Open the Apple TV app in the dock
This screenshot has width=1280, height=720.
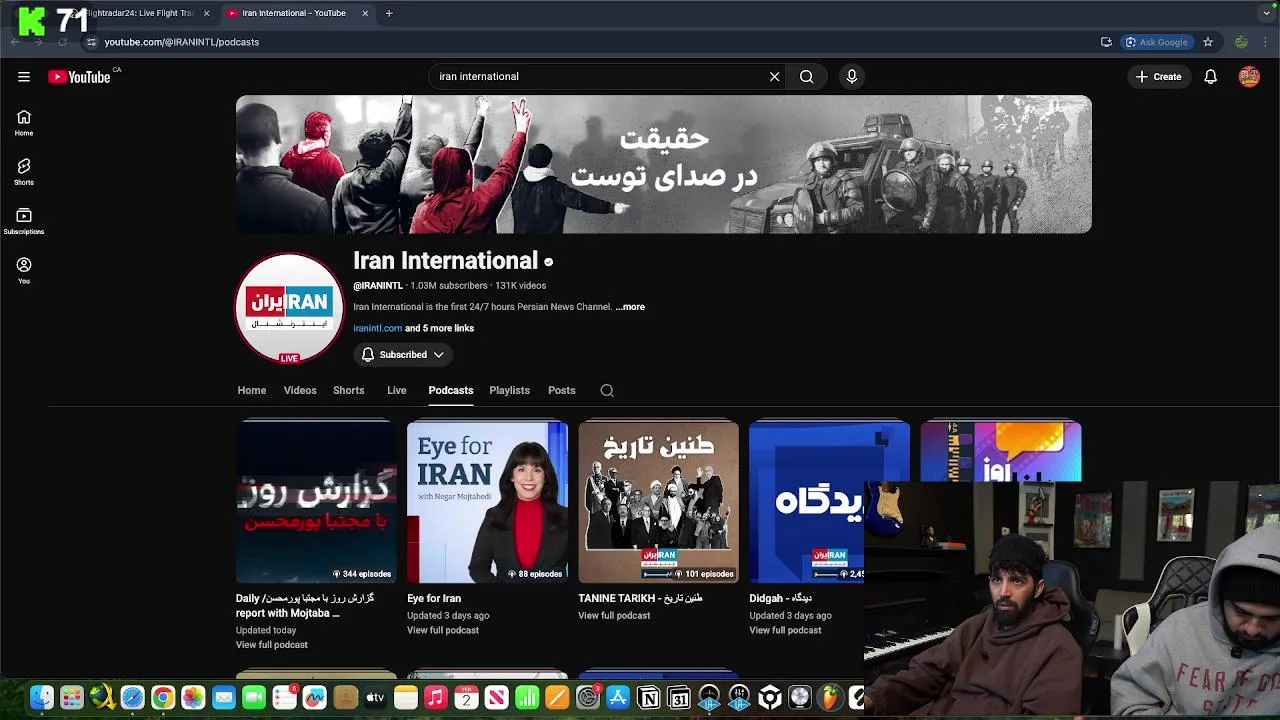pos(375,698)
